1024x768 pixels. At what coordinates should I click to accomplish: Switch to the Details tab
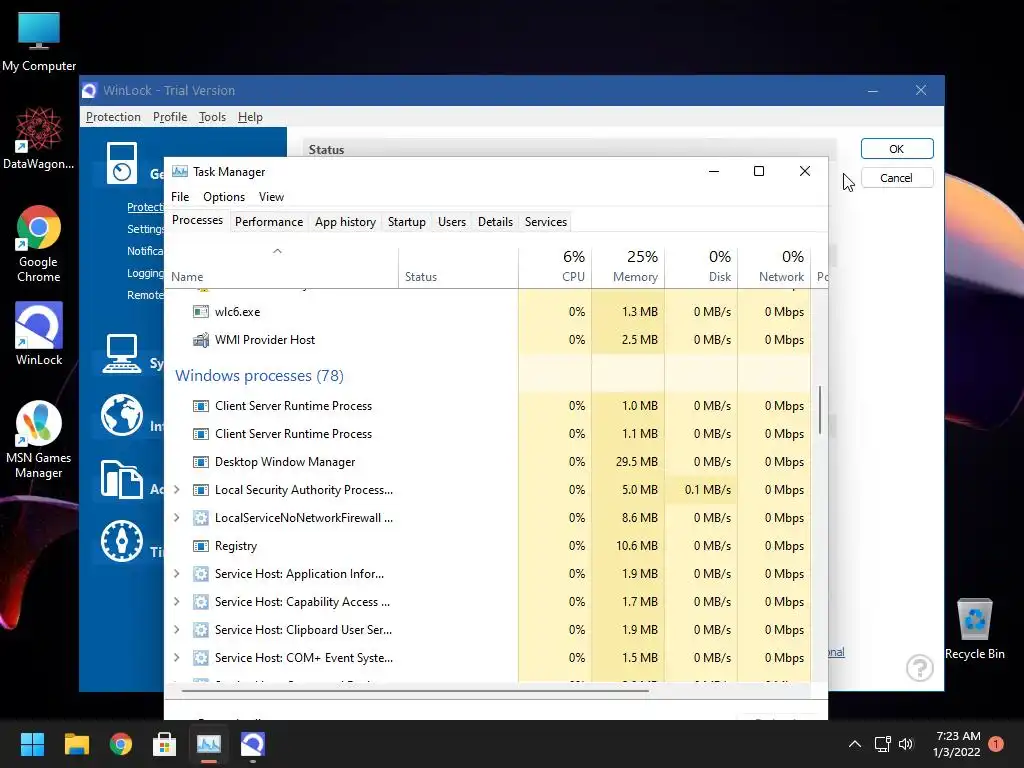(x=495, y=222)
